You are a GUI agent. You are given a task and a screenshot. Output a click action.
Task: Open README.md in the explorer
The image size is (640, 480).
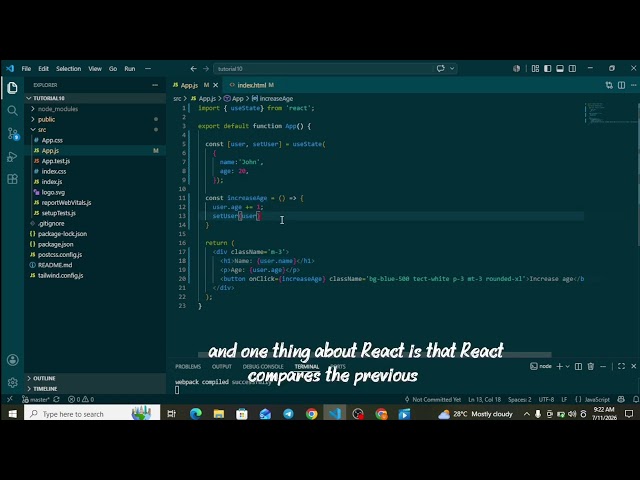[x=95, y=265]
